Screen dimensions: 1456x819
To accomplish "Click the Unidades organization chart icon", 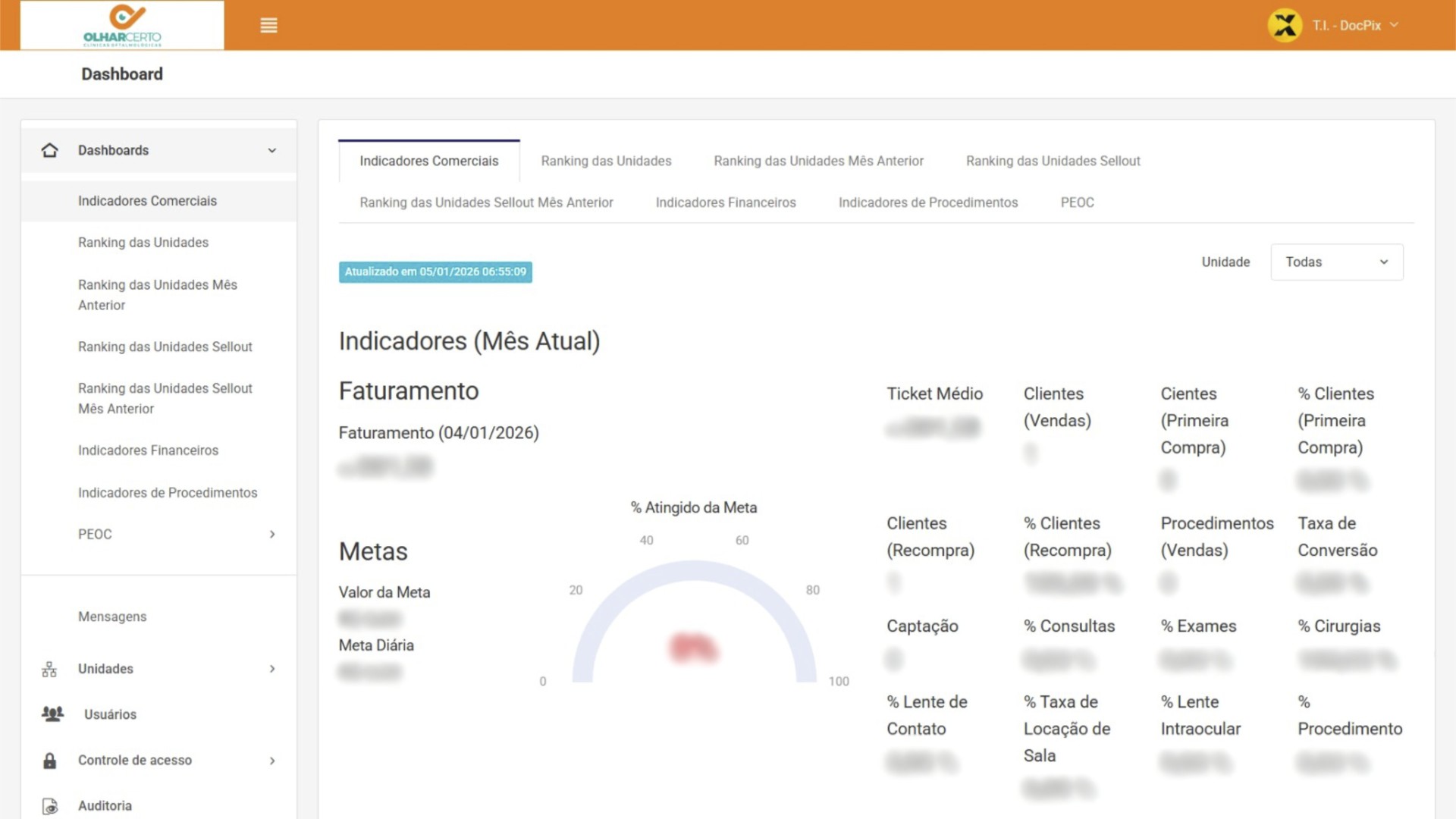I will (x=49, y=669).
